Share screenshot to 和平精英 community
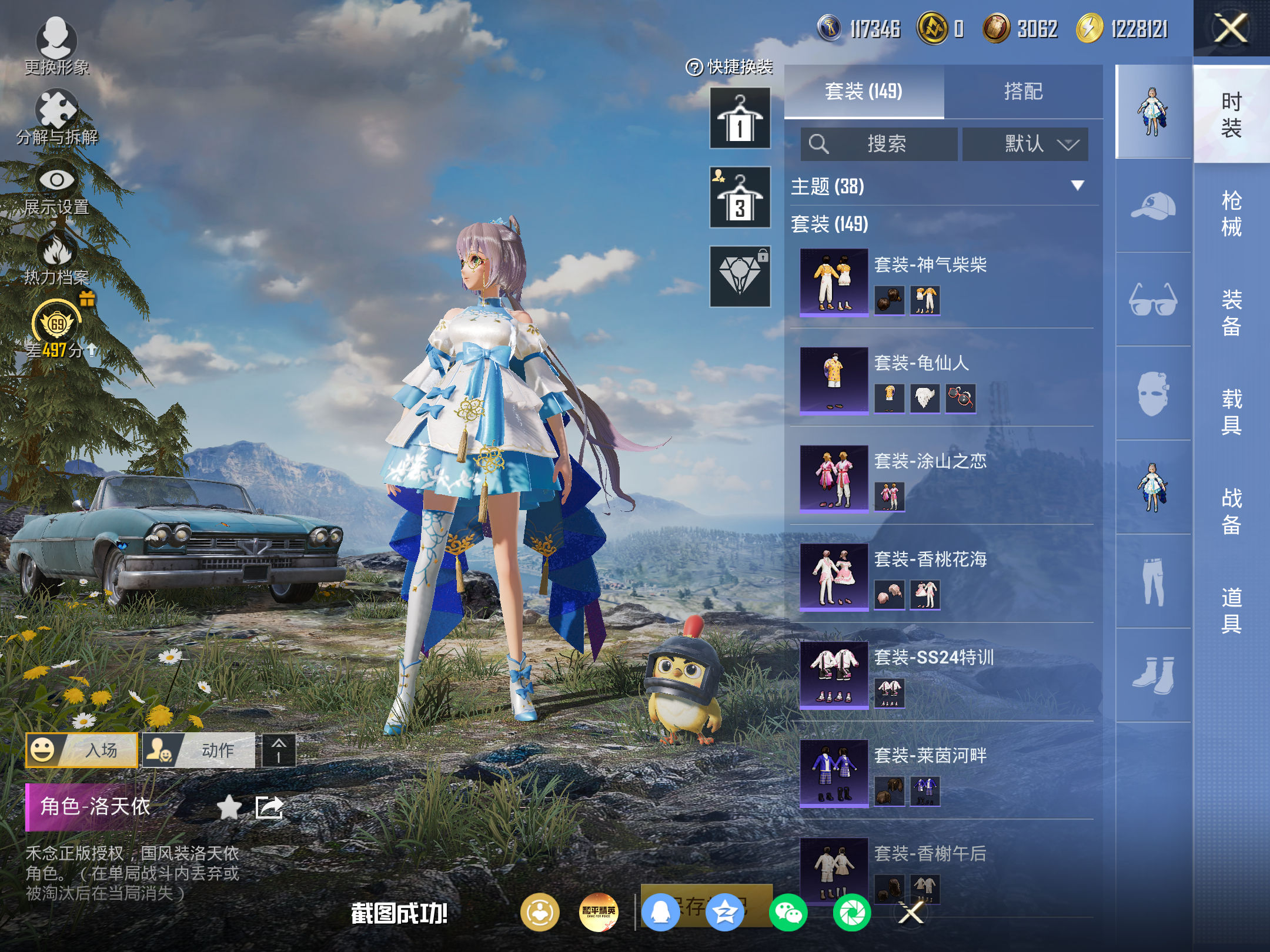This screenshot has width=1270, height=952. 599,913
